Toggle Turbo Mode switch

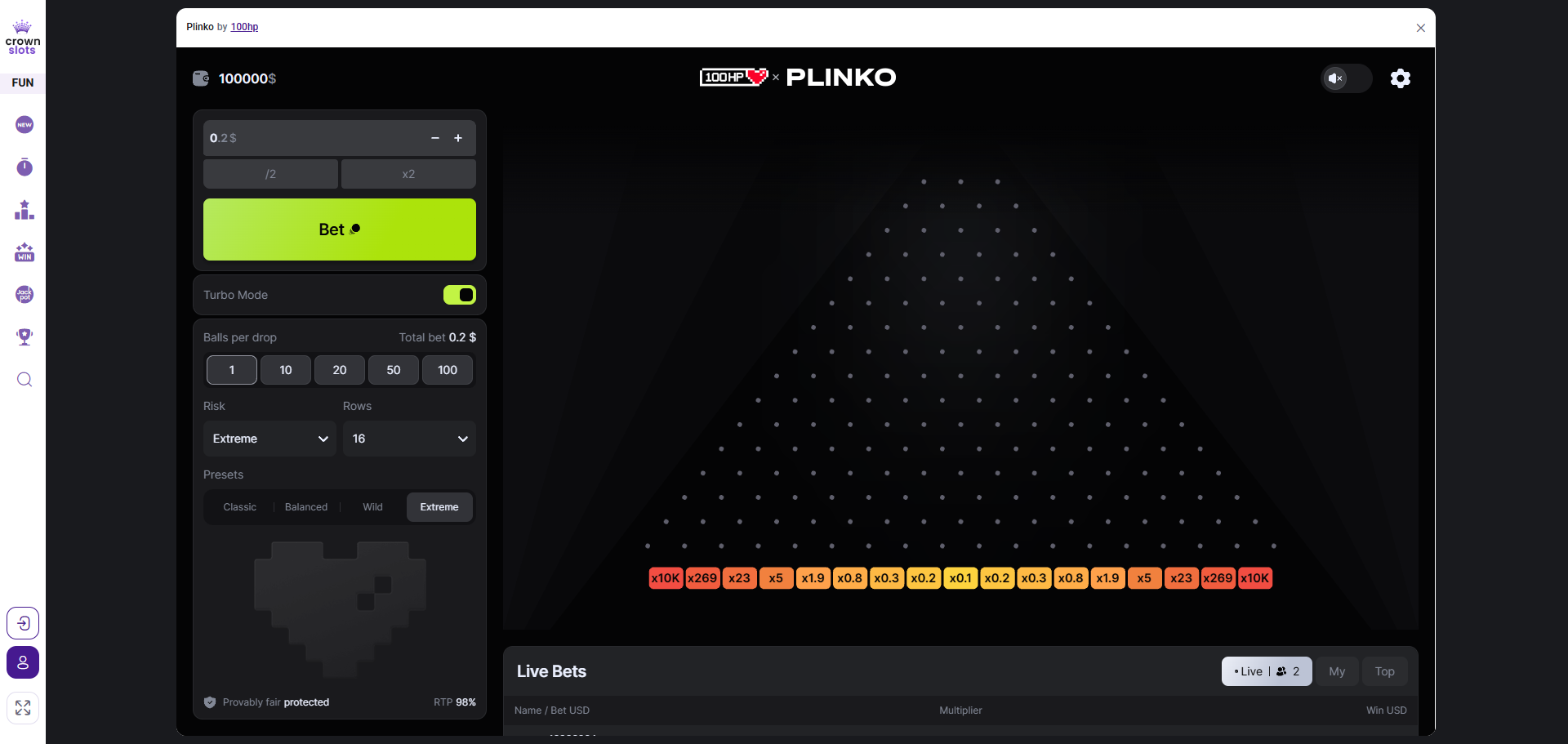point(460,295)
